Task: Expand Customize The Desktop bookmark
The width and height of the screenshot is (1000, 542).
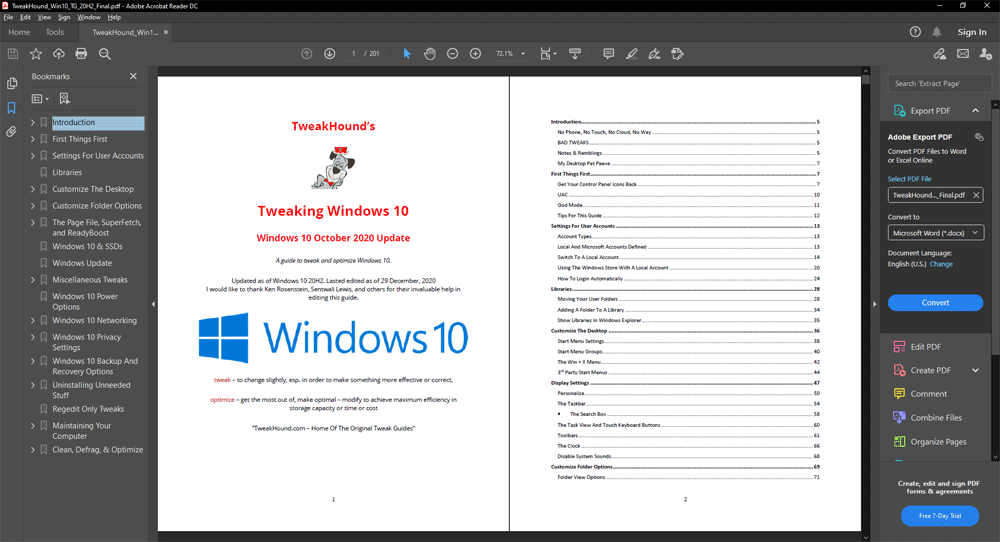Action: click(33, 189)
